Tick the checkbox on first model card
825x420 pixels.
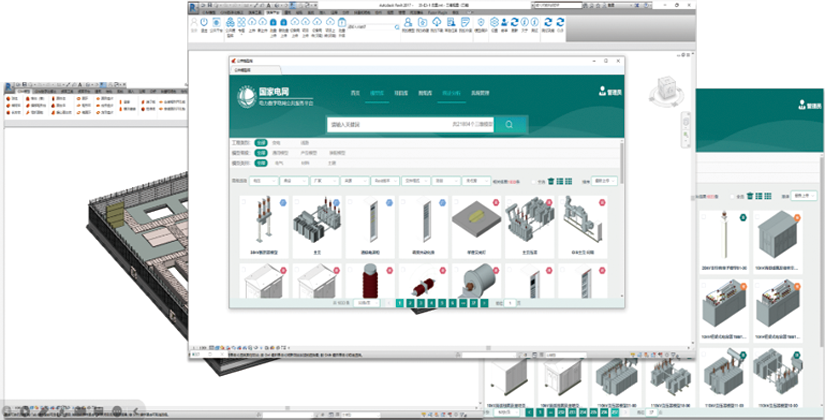[243, 202]
